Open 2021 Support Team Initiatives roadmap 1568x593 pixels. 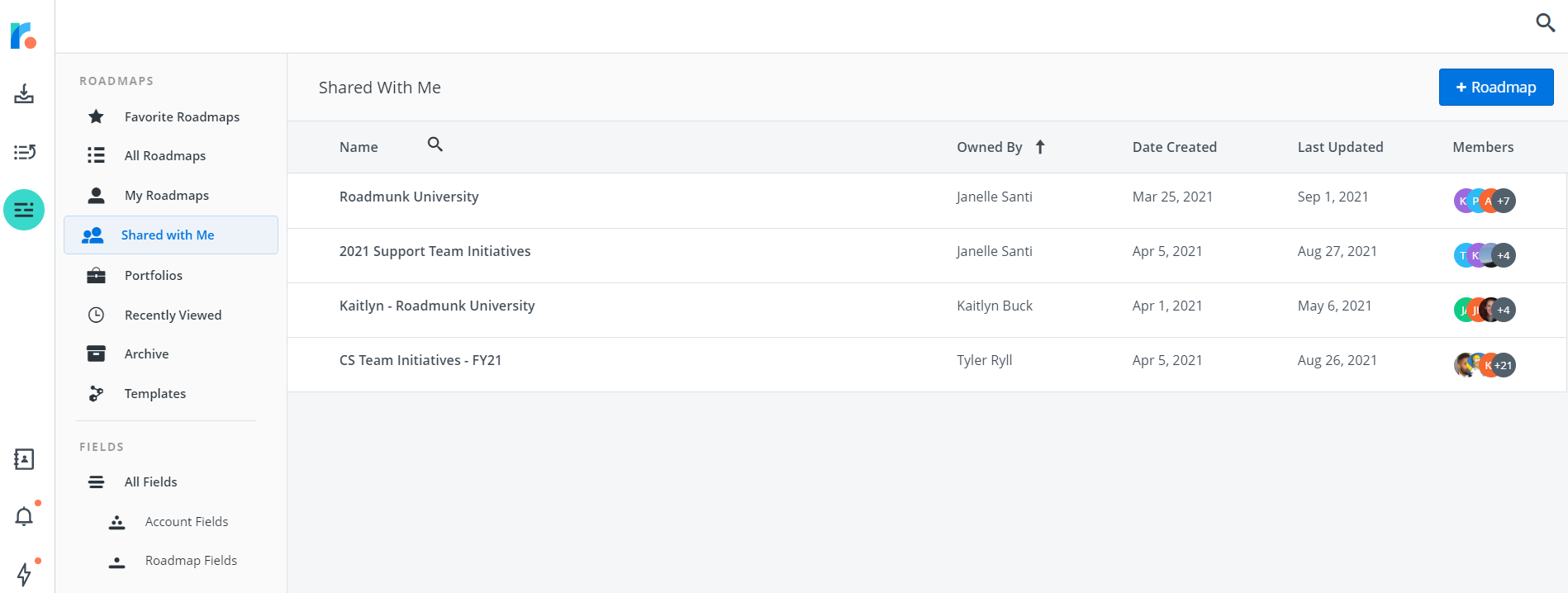435,251
